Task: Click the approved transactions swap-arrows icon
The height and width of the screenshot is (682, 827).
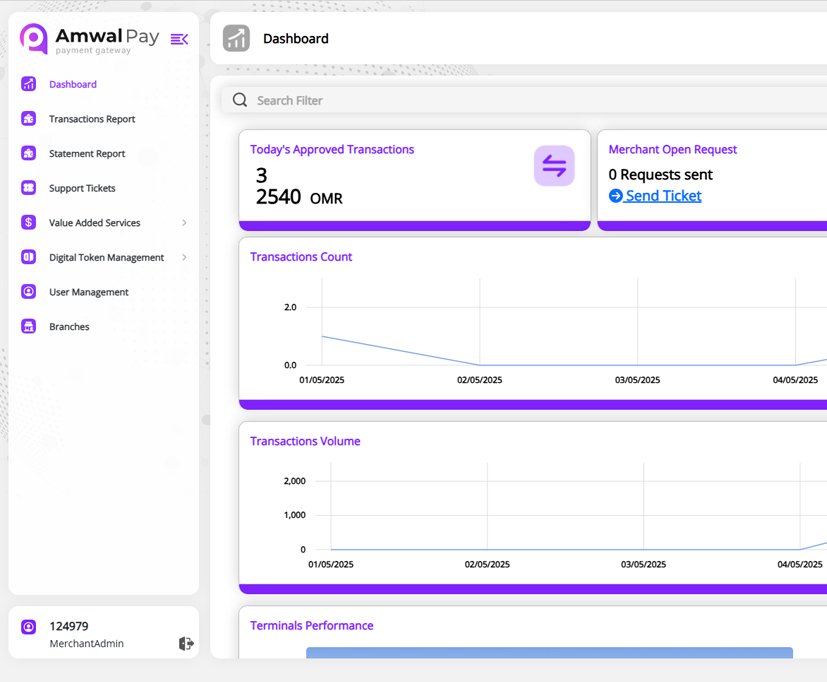Action: click(554, 166)
